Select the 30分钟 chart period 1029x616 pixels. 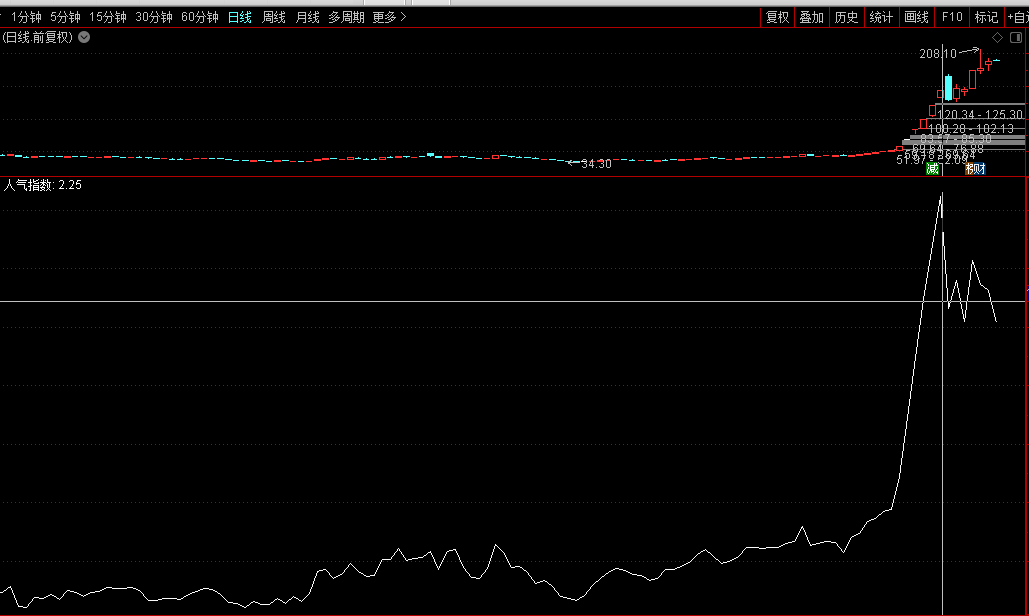coord(154,17)
